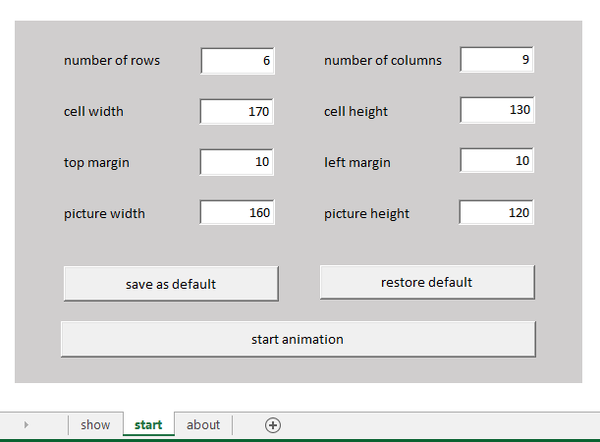Image resolution: width=600 pixels, height=442 pixels.
Task: Click the 'top margin' label
Action: pyautogui.click(x=96, y=163)
